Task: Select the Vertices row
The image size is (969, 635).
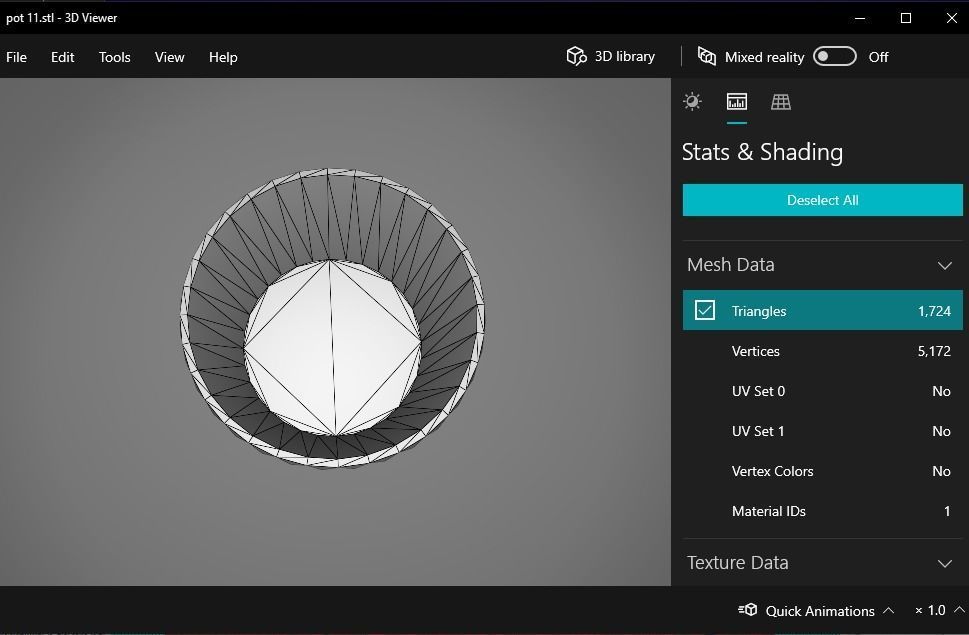Action: (x=823, y=351)
